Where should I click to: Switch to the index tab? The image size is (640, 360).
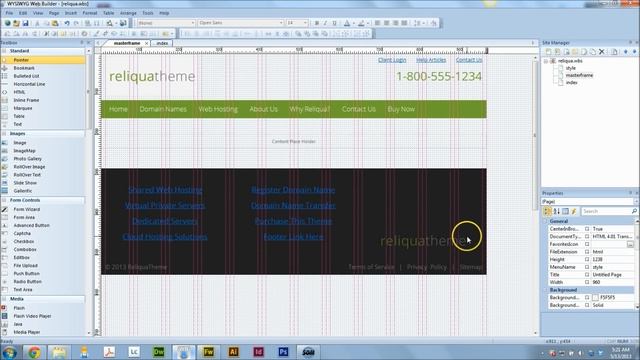click(162, 43)
